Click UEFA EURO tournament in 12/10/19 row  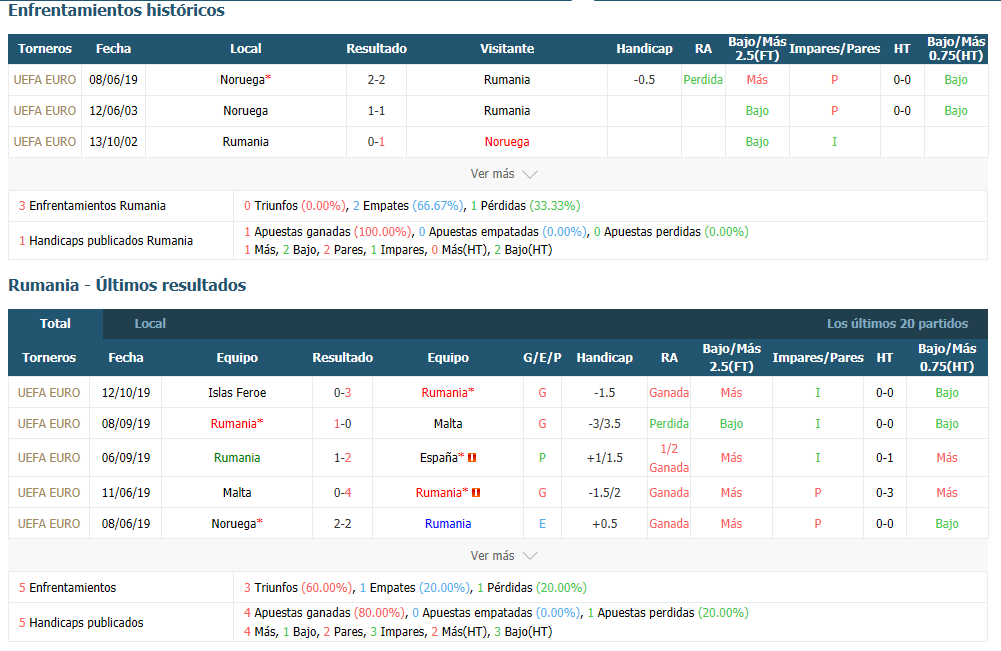tap(49, 393)
